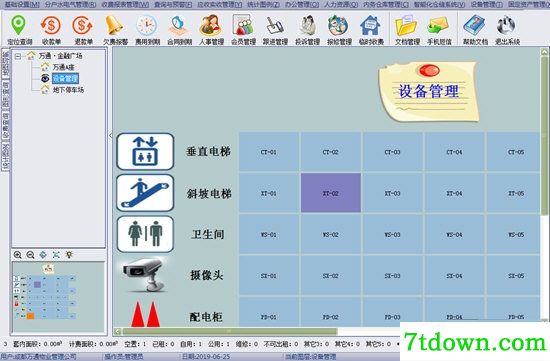Viewport: 550px width, 361px height.
Task: Click the restroom icon
Action: pyautogui.click(x=145, y=234)
